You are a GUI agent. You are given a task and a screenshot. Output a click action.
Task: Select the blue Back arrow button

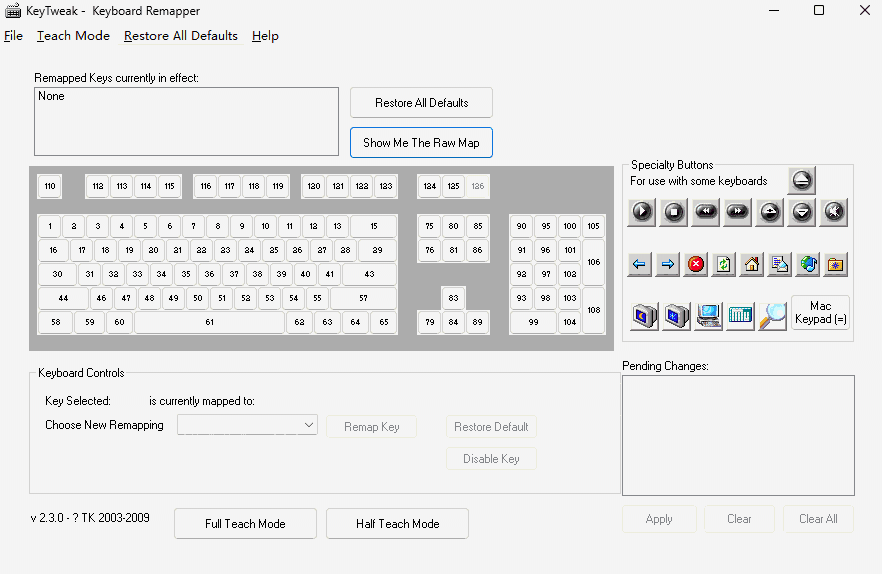640,264
